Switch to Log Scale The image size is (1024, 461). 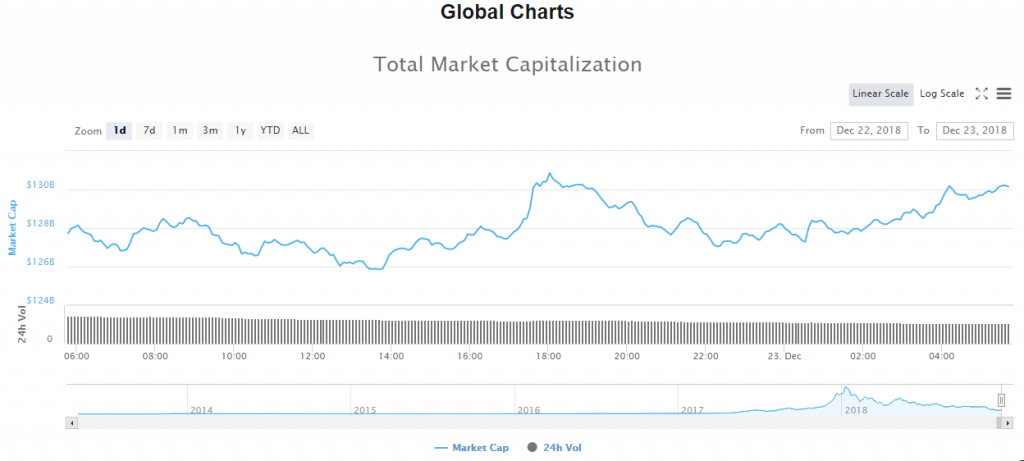[x=942, y=94]
